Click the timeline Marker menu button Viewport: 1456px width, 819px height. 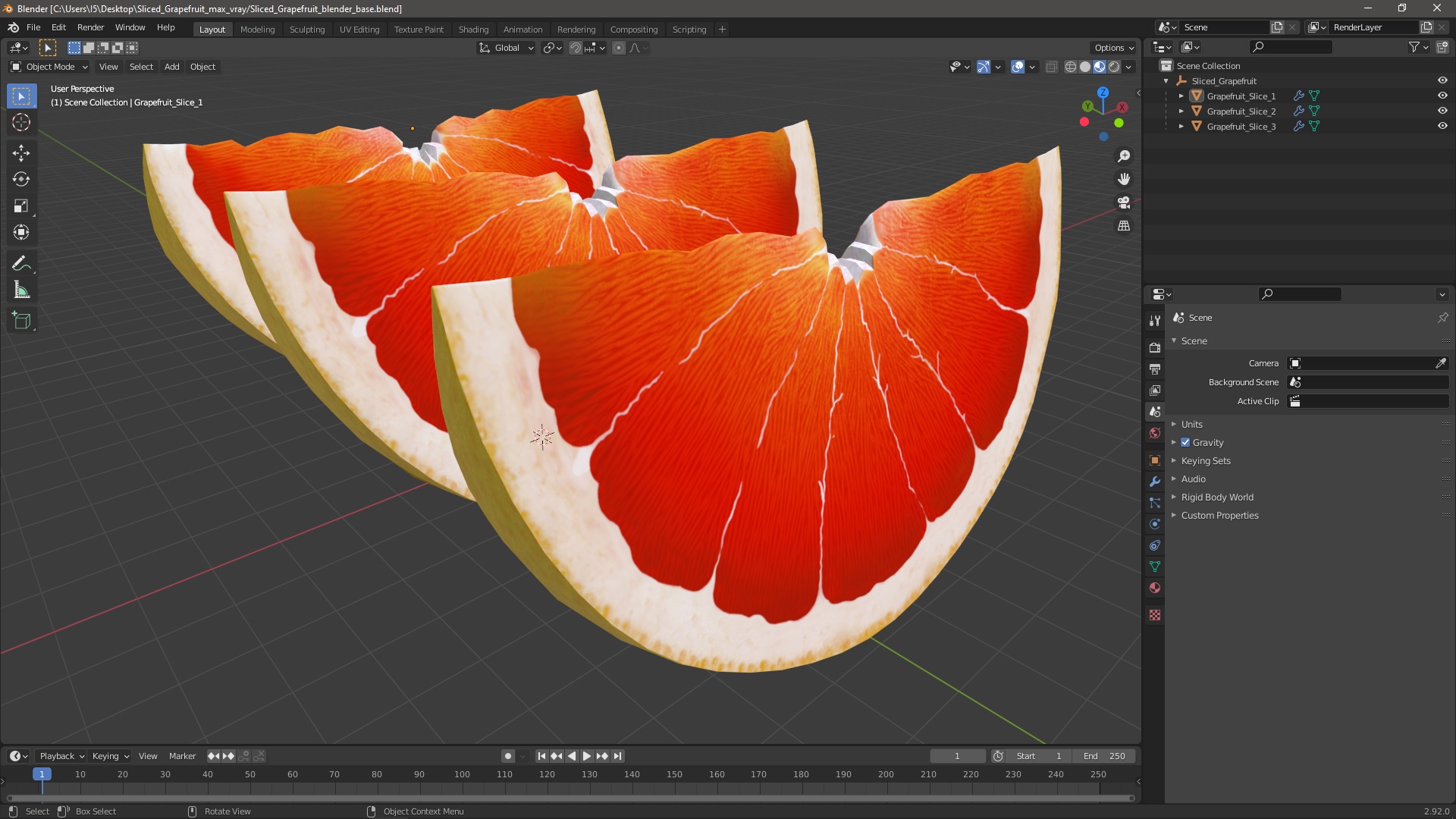(x=182, y=756)
